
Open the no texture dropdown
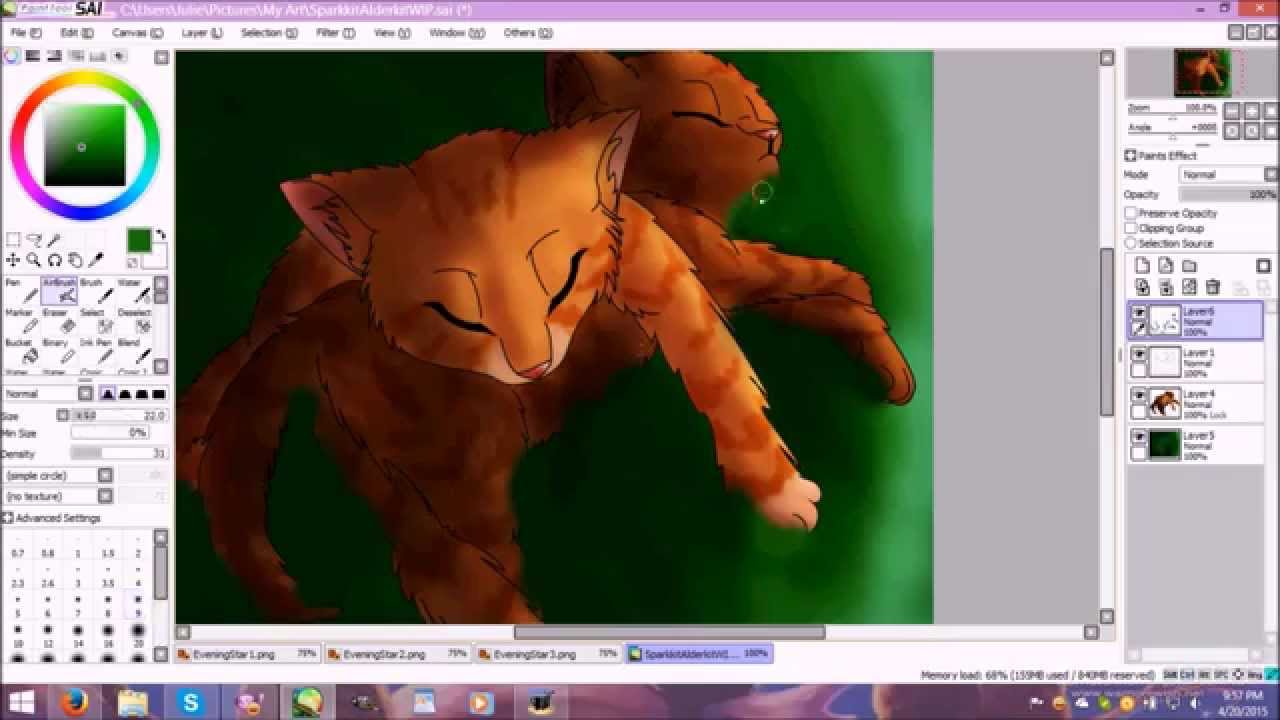click(58, 496)
